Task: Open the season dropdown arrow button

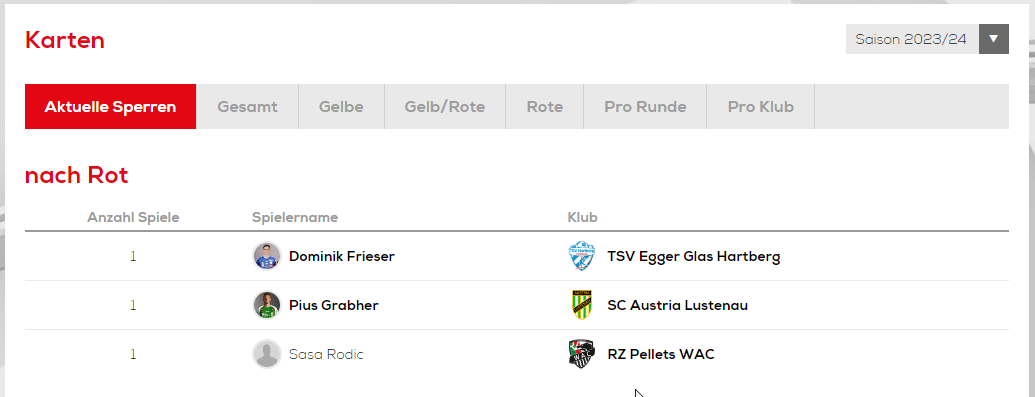Action: [994, 39]
